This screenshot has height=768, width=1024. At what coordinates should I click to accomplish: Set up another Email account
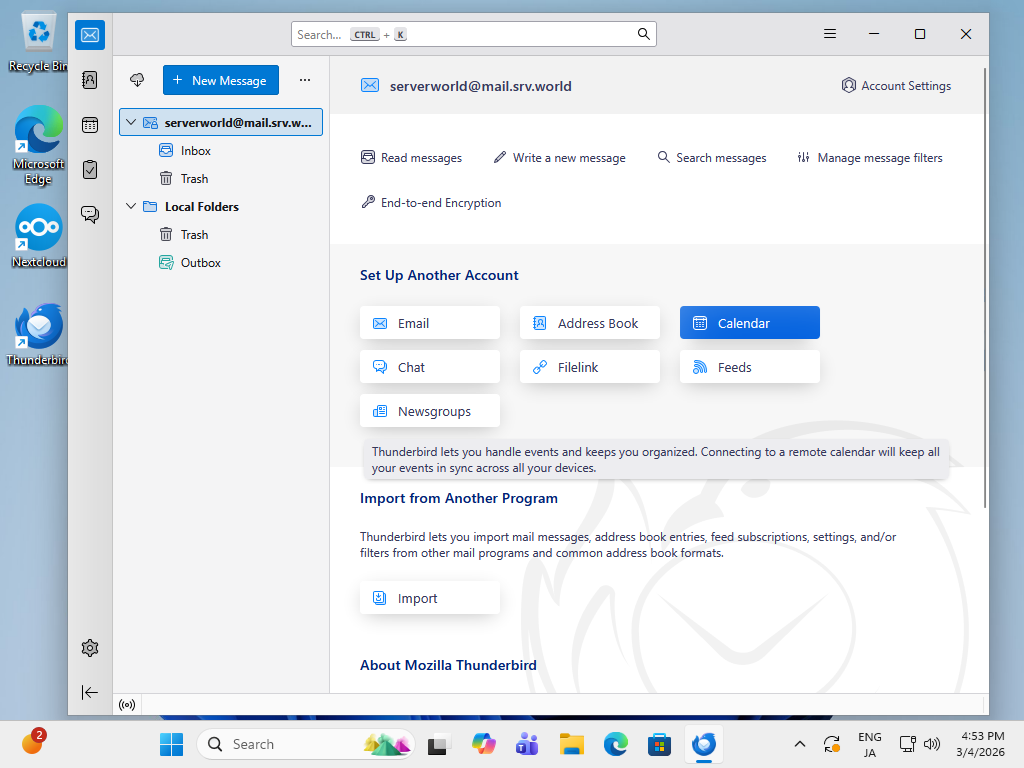(430, 323)
